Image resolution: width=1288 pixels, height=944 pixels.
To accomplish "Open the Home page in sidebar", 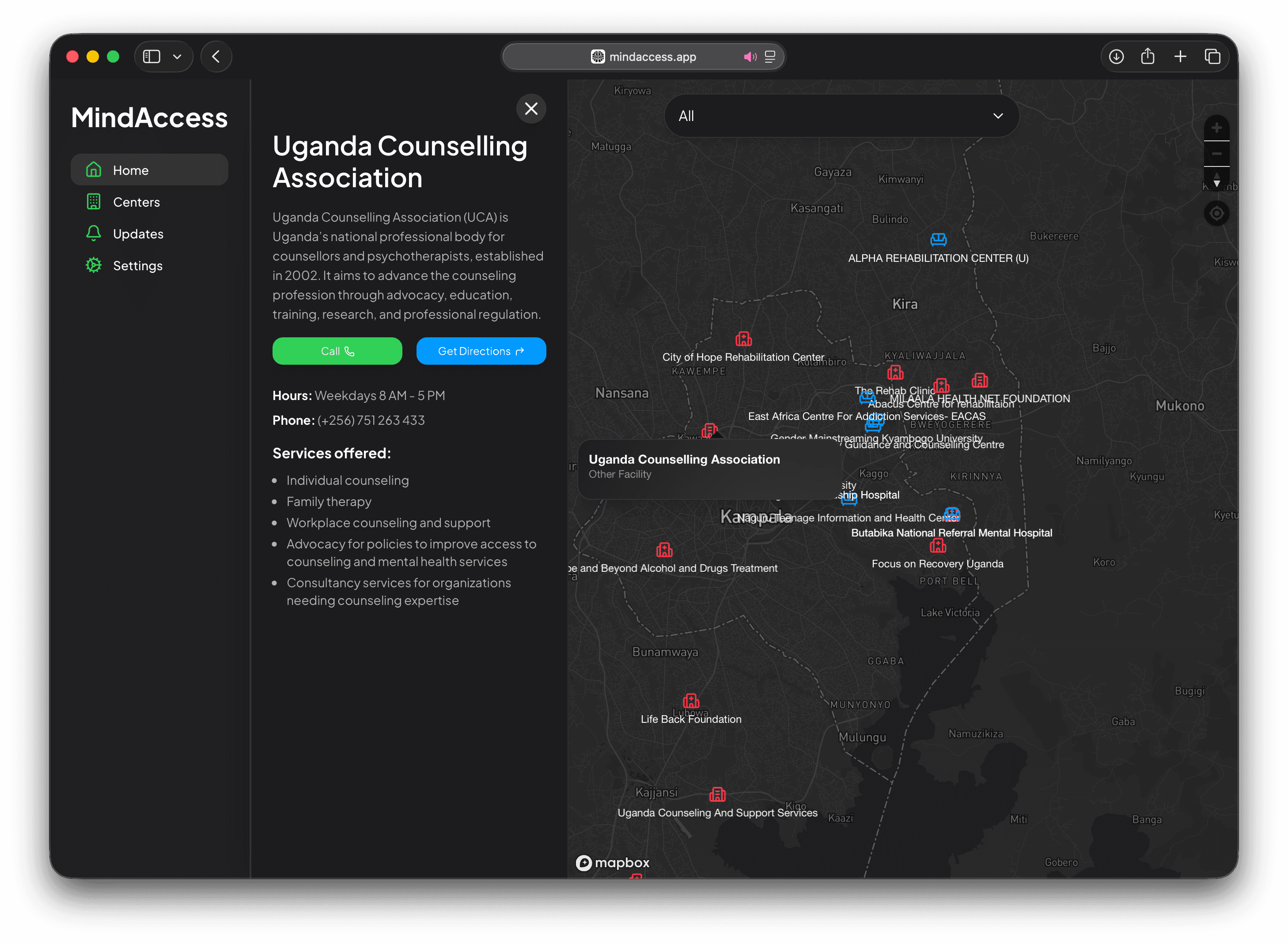I will point(149,170).
